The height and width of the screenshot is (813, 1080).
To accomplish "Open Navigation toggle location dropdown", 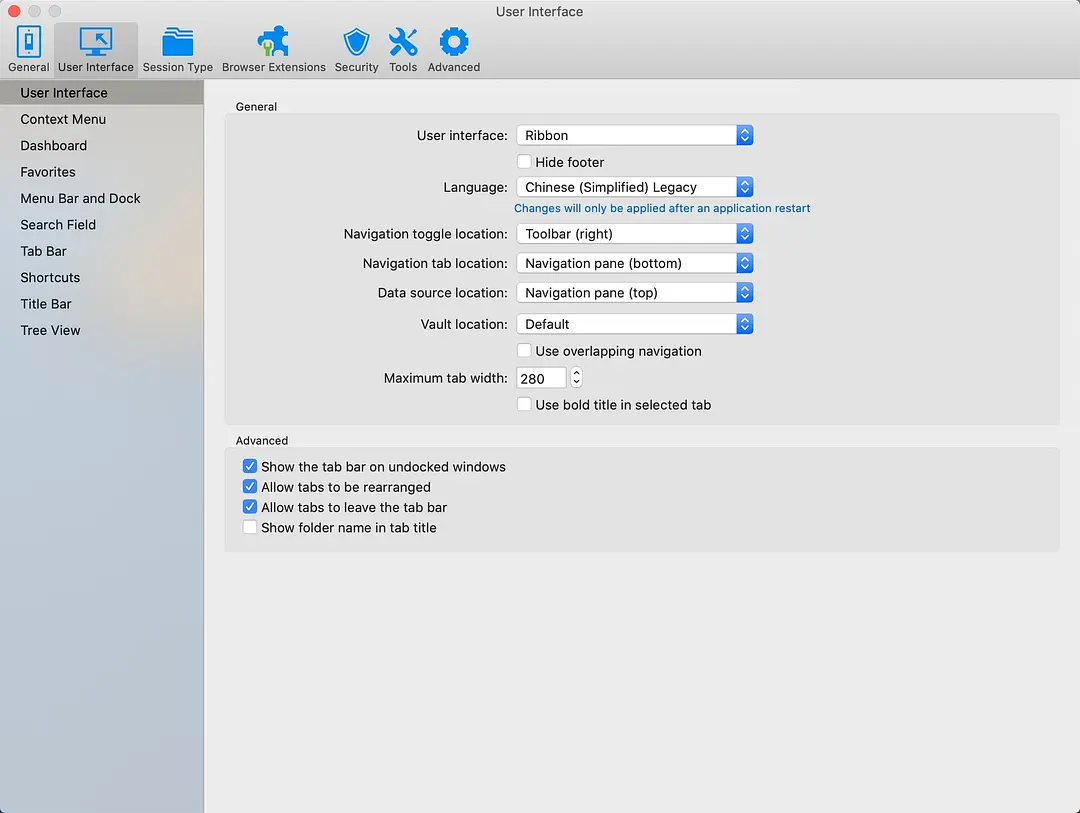I will pyautogui.click(x=634, y=234).
